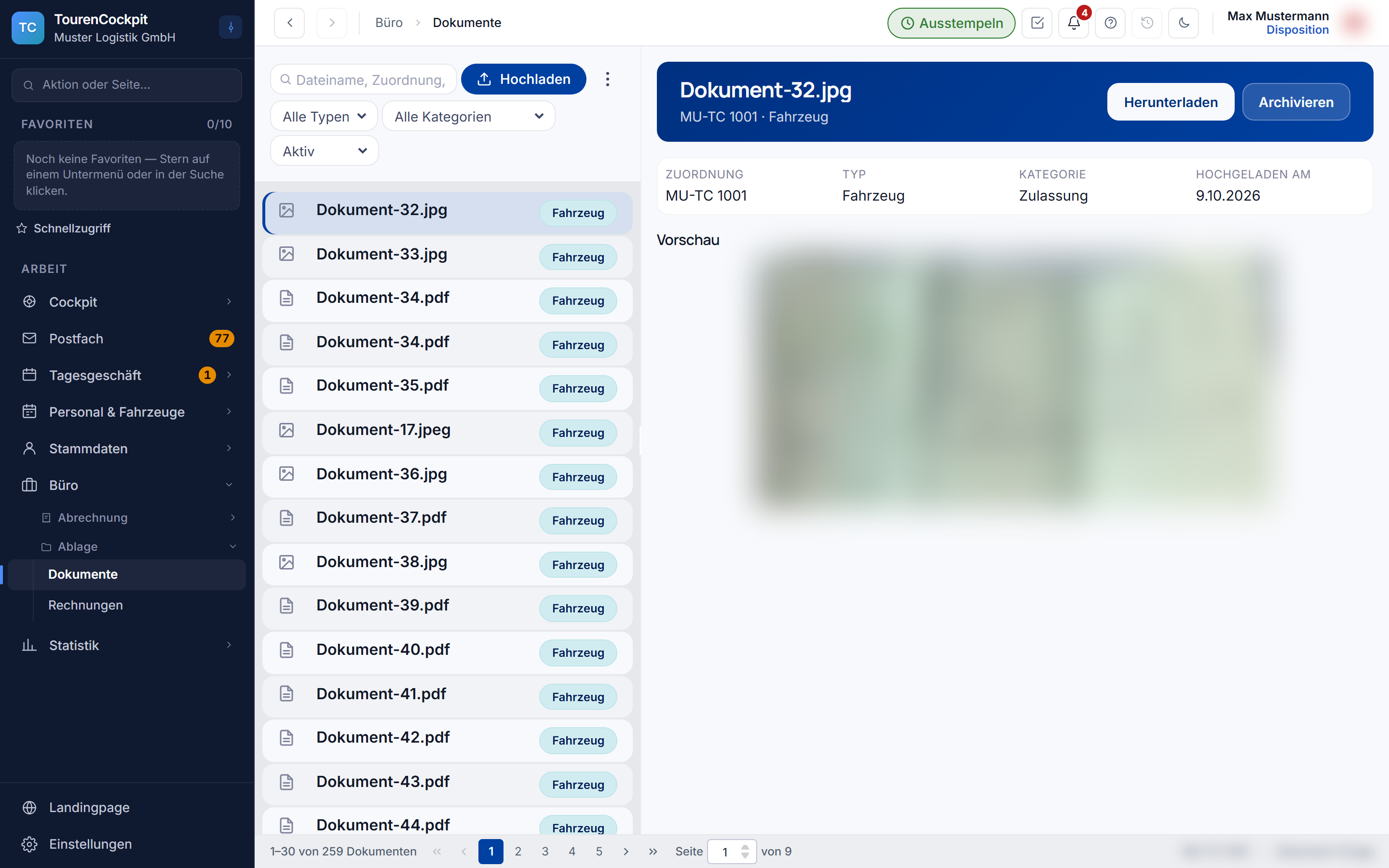Go to the next page of documents
The width and height of the screenshot is (1389, 868).
tap(626, 851)
